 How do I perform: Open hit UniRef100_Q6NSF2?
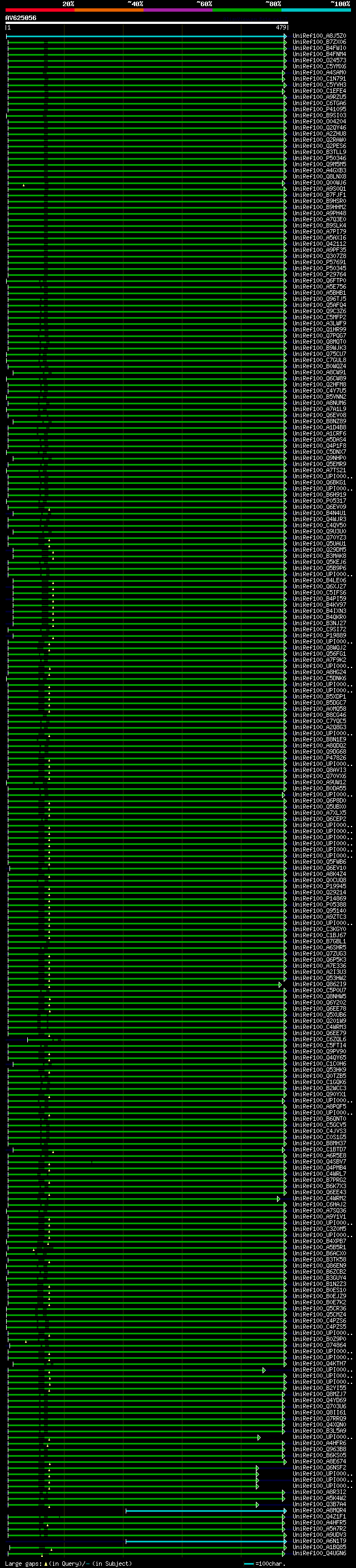pyautogui.click(x=319, y=1467)
